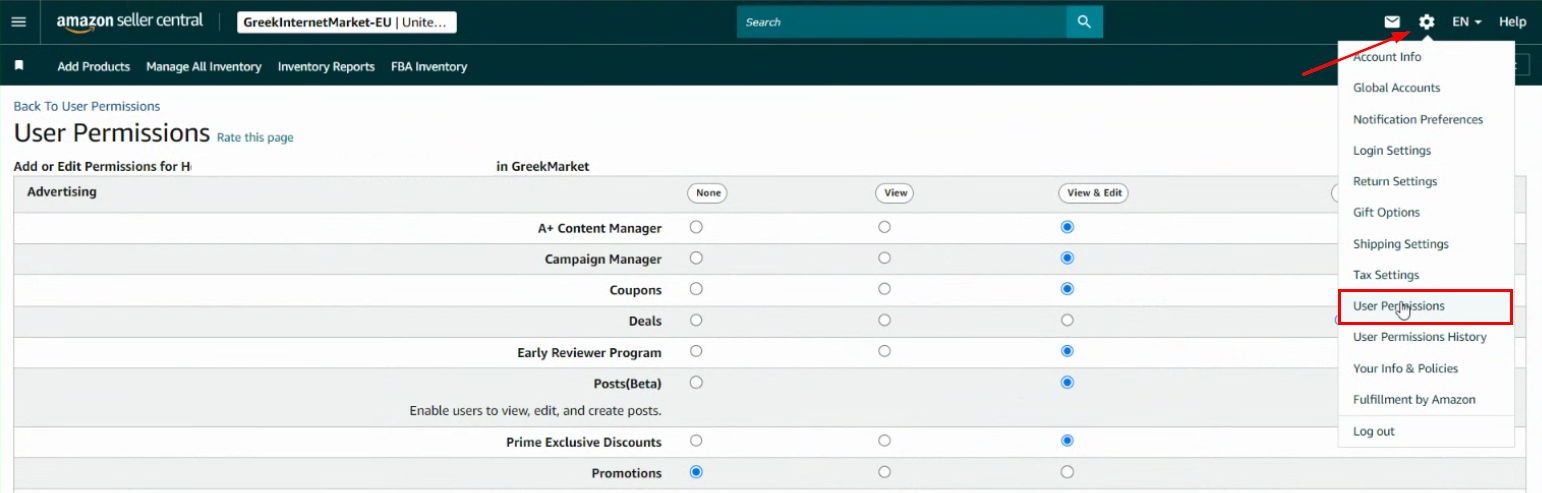Click Log out in the menu
This screenshot has width=1542, height=493.
1373,431
